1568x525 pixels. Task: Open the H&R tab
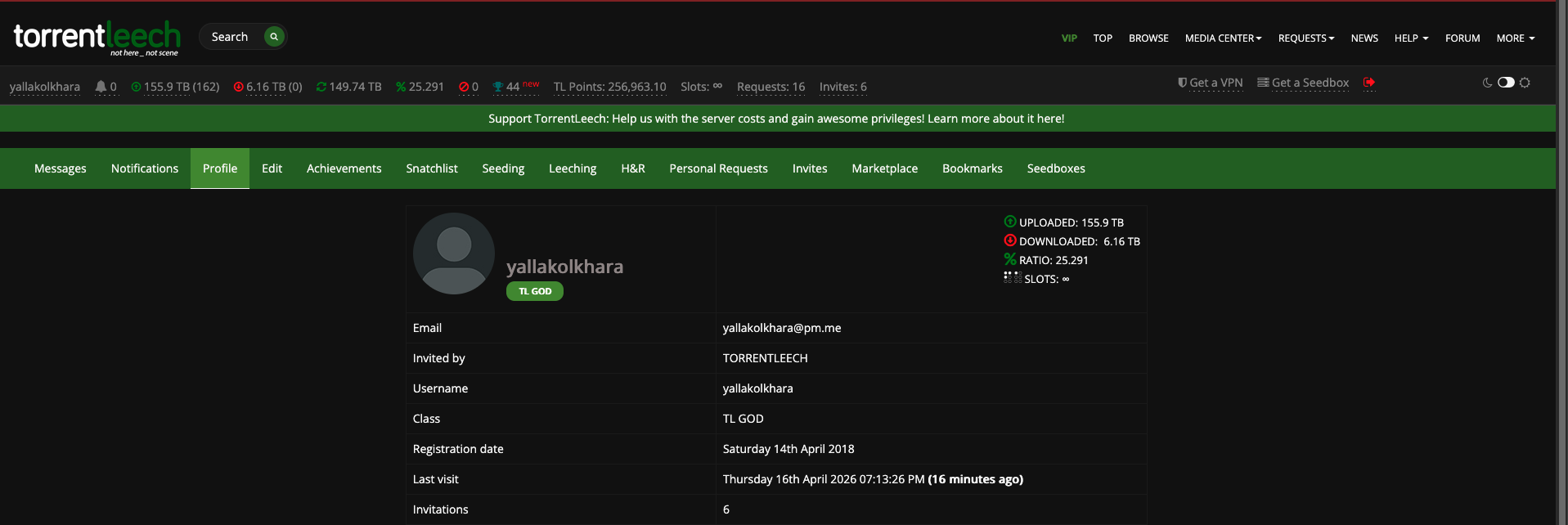(x=633, y=168)
